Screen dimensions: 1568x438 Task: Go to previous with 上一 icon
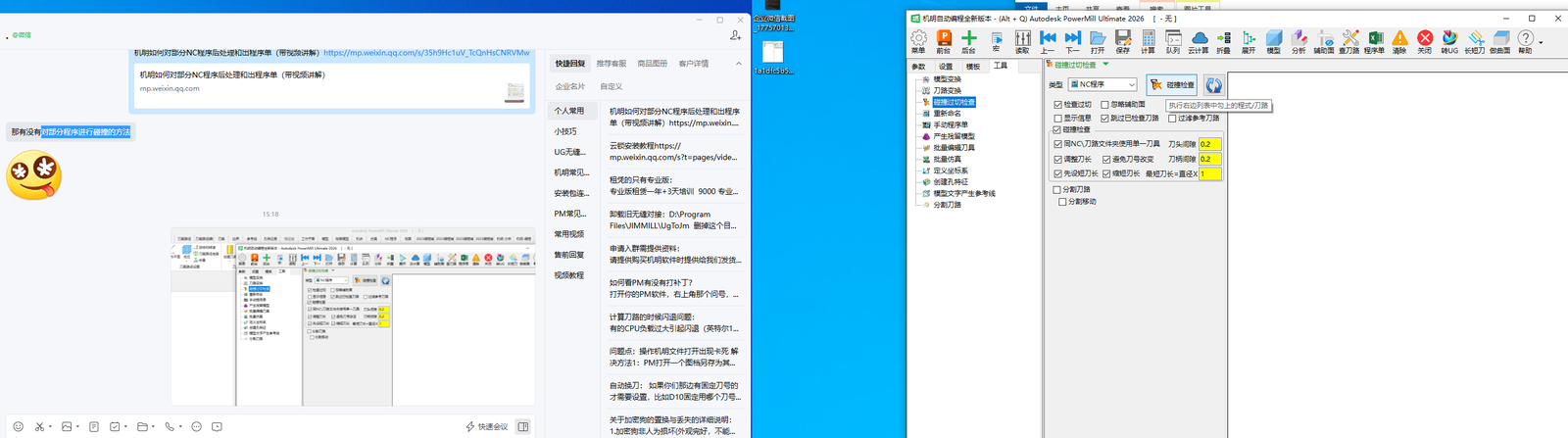[x=1048, y=40]
